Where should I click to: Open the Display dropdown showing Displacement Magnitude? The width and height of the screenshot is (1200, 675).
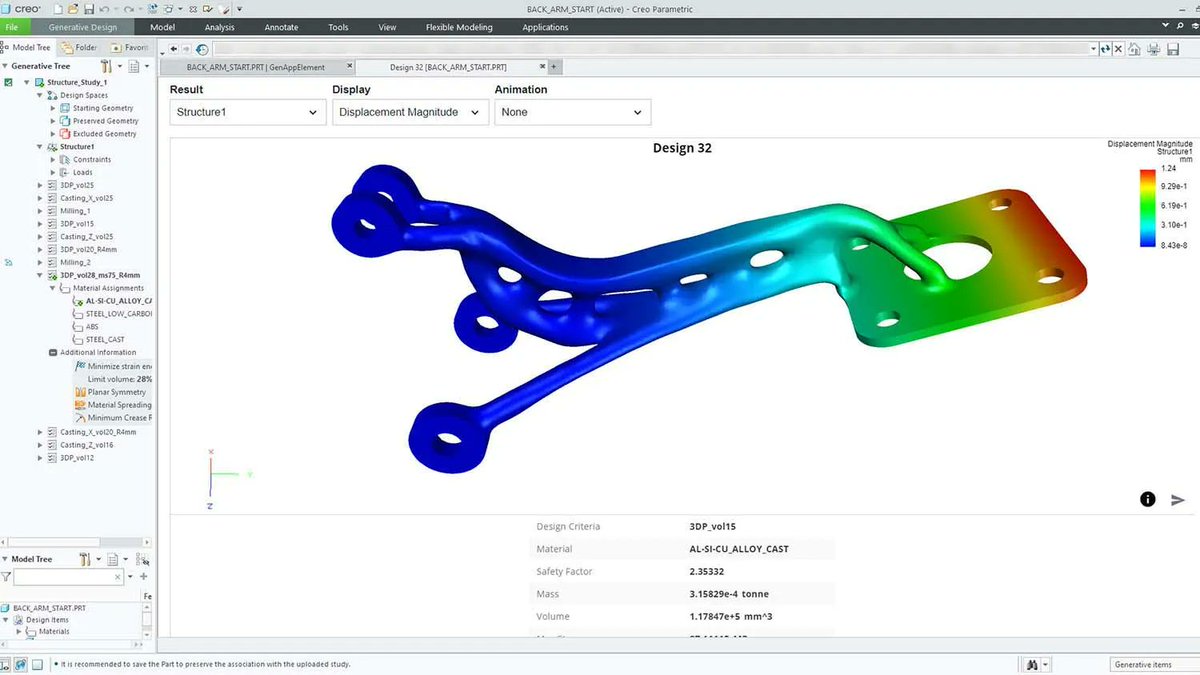point(410,112)
